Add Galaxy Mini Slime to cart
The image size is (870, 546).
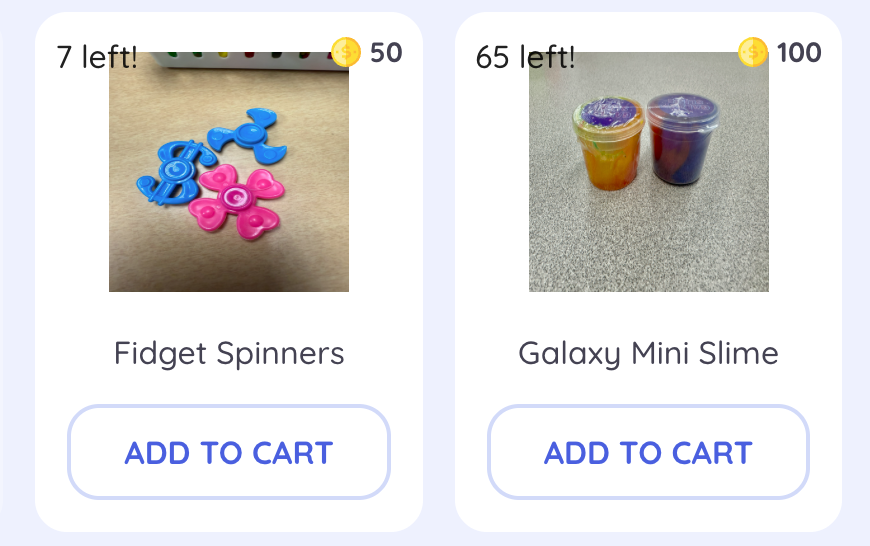[648, 452]
